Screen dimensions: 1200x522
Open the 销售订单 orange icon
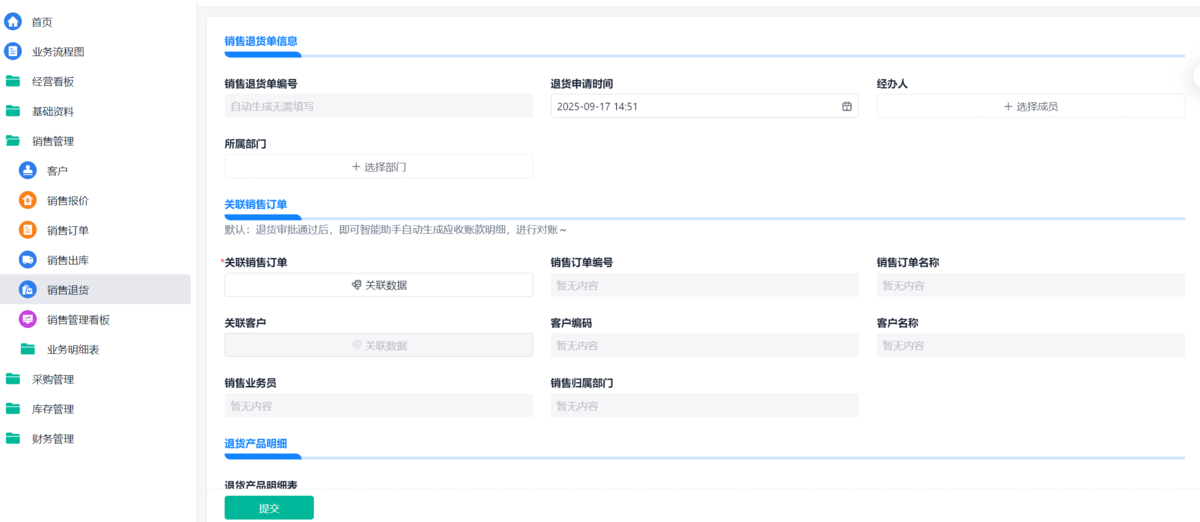click(x=28, y=230)
